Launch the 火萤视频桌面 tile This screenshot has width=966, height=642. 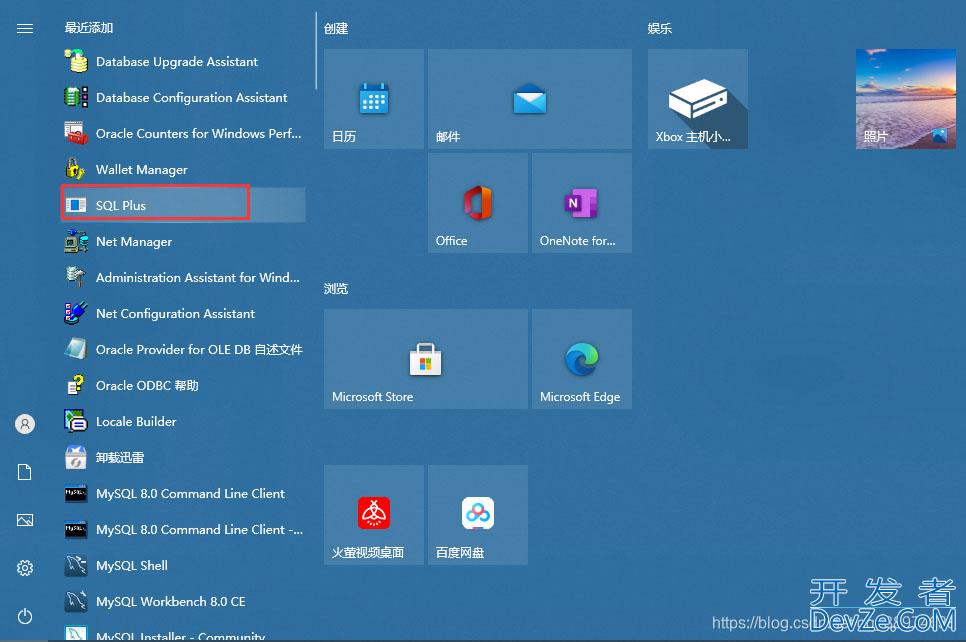(374, 514)
